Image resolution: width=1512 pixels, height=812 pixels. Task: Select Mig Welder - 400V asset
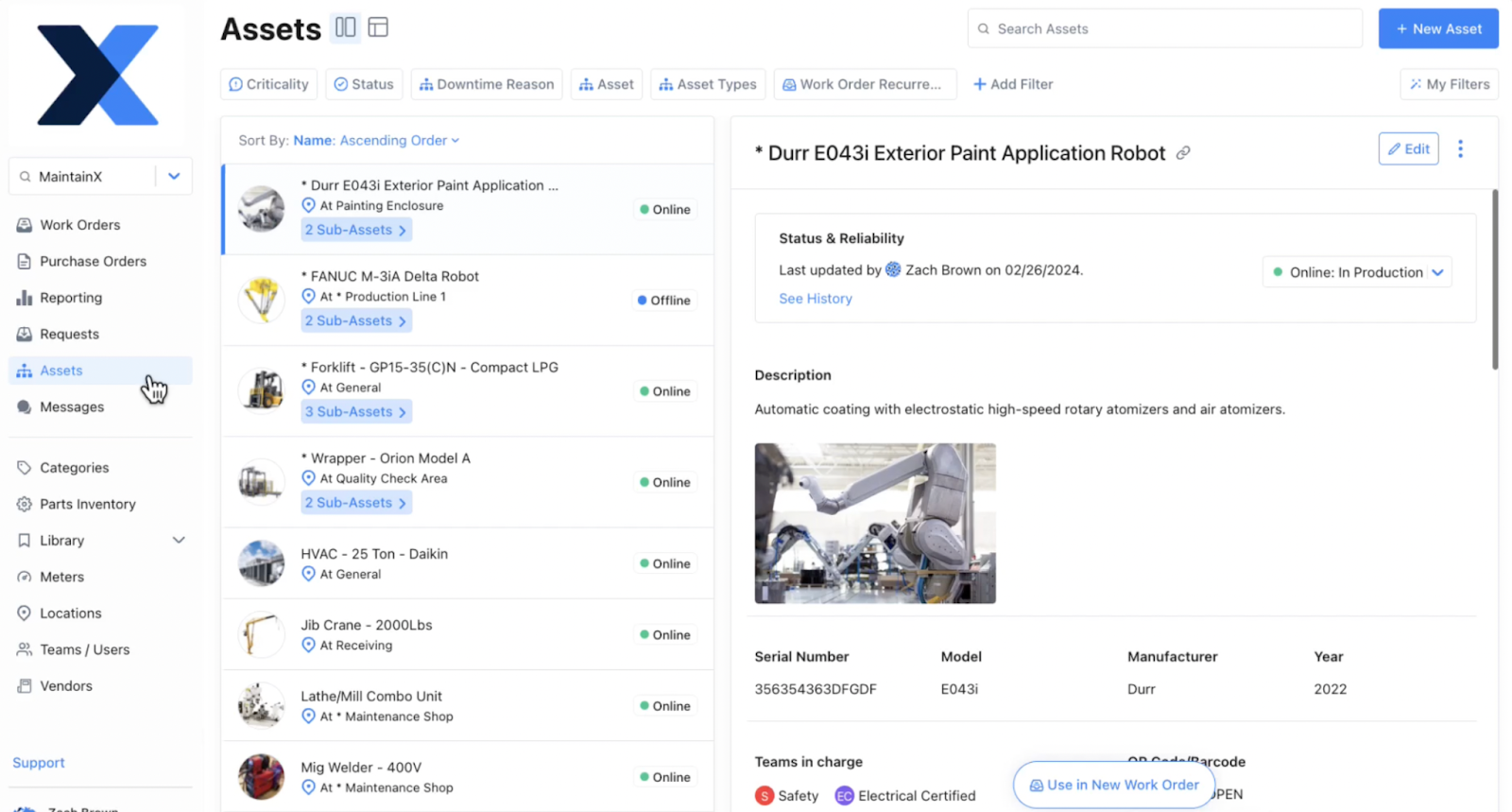coord(468,776)
